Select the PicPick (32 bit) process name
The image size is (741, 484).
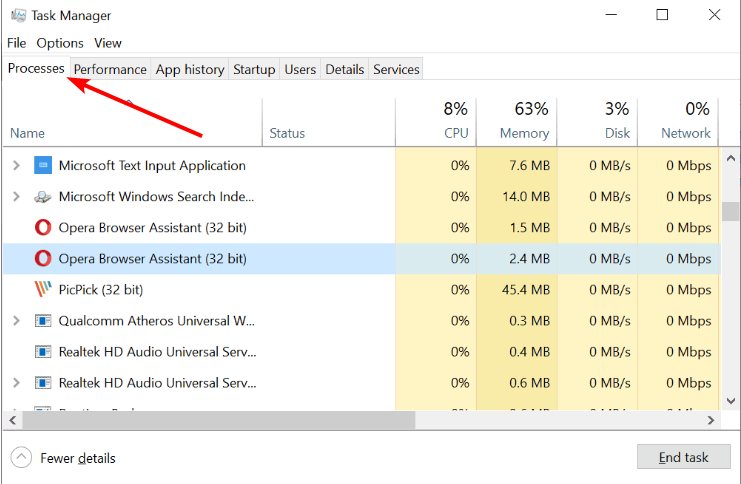(101, 290)
